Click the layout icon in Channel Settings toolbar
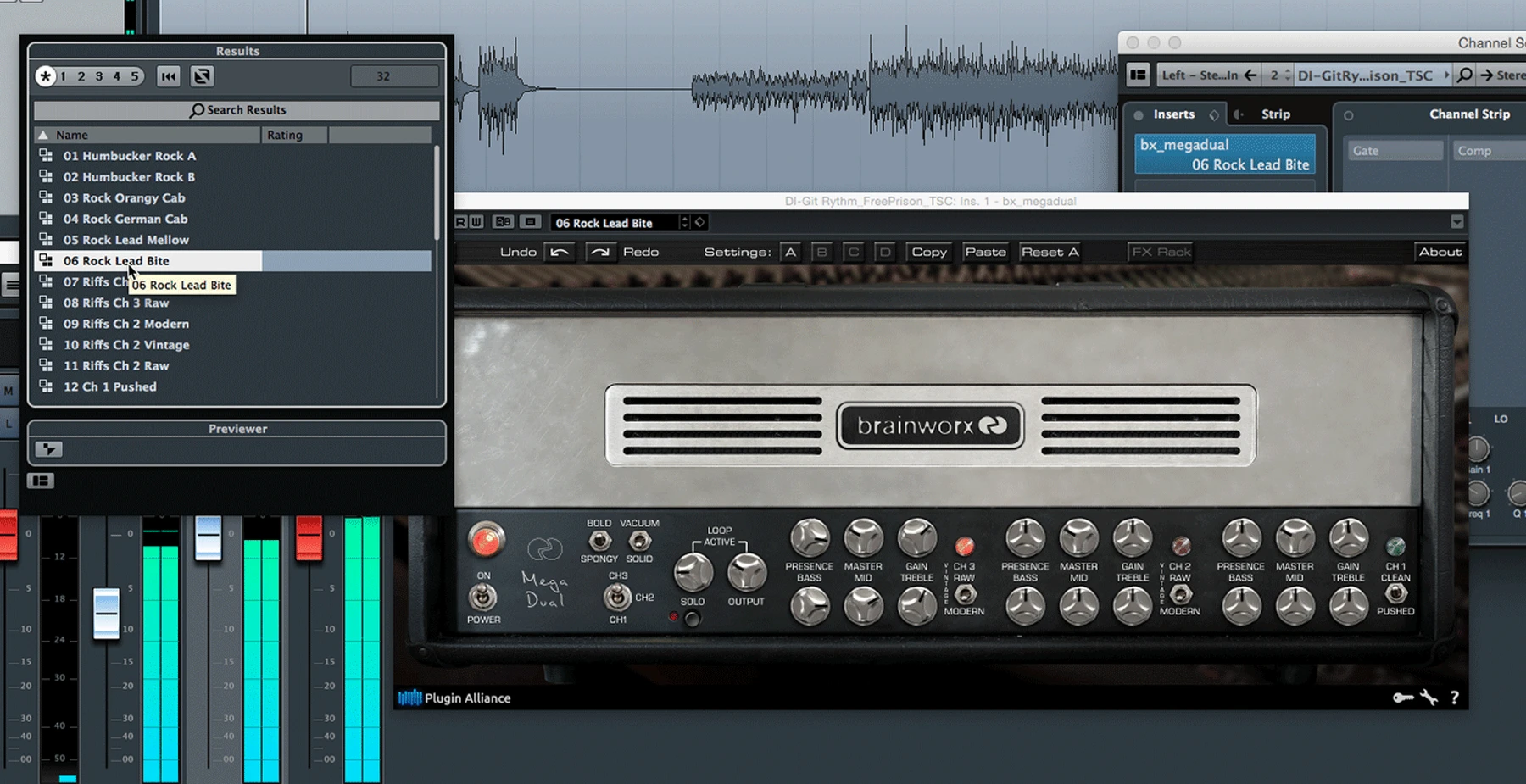This screenshot has height=784, width=1526. 1138,75
